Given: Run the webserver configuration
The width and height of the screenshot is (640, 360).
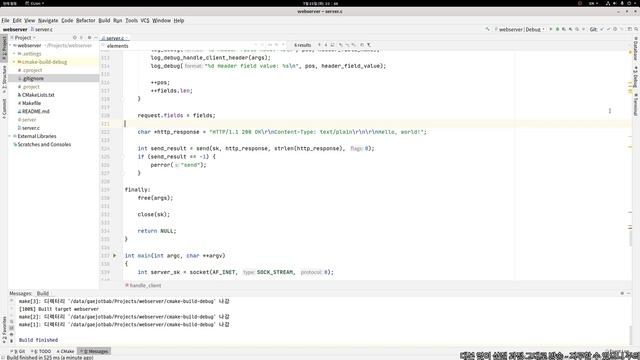Looking at the screenshot, I should [x=551, y=29].
